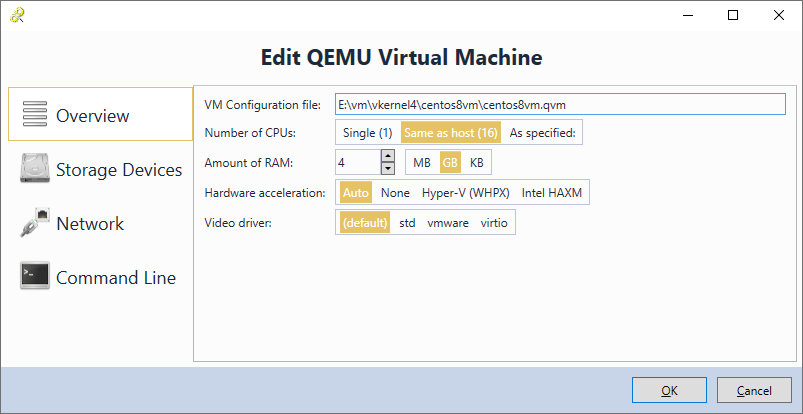This screenshot has width=803, height=414.
Task: Increase RAM amount with up arrow
Action: 388,156
